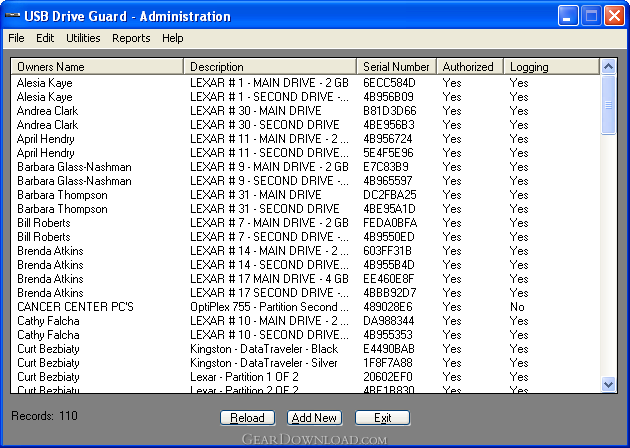
Task: Select Lexar - Partition 1 OF 2 row
Action: [305, 377]
